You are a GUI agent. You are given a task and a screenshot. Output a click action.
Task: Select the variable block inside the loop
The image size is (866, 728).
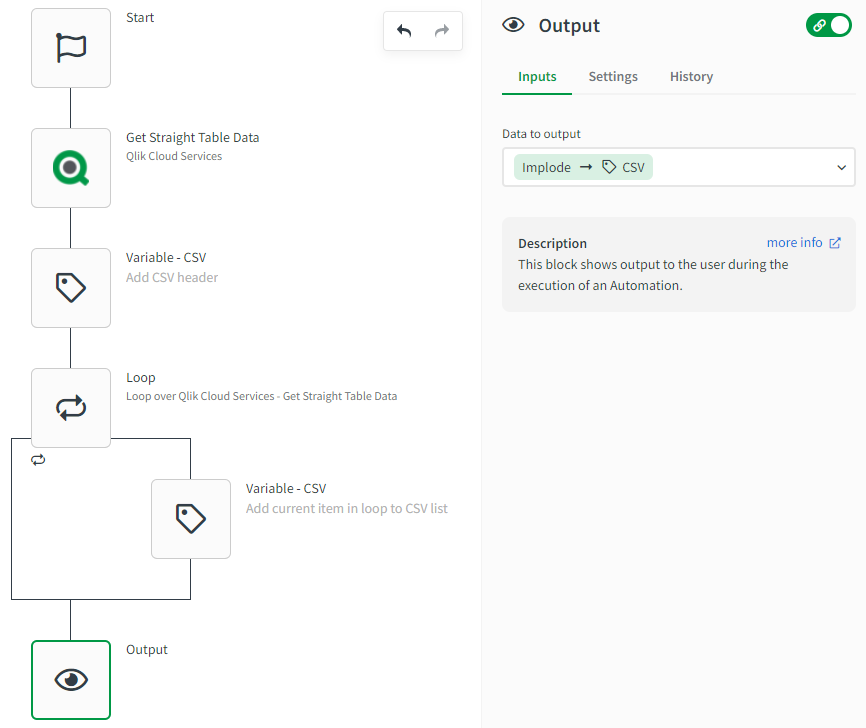(x=191, y=518)
